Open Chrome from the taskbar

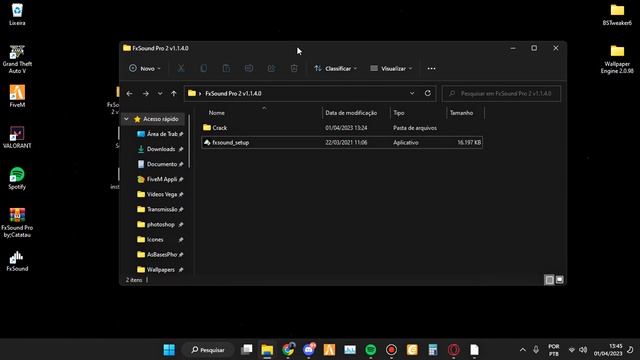pyautogui.click(x=288, y=350)
